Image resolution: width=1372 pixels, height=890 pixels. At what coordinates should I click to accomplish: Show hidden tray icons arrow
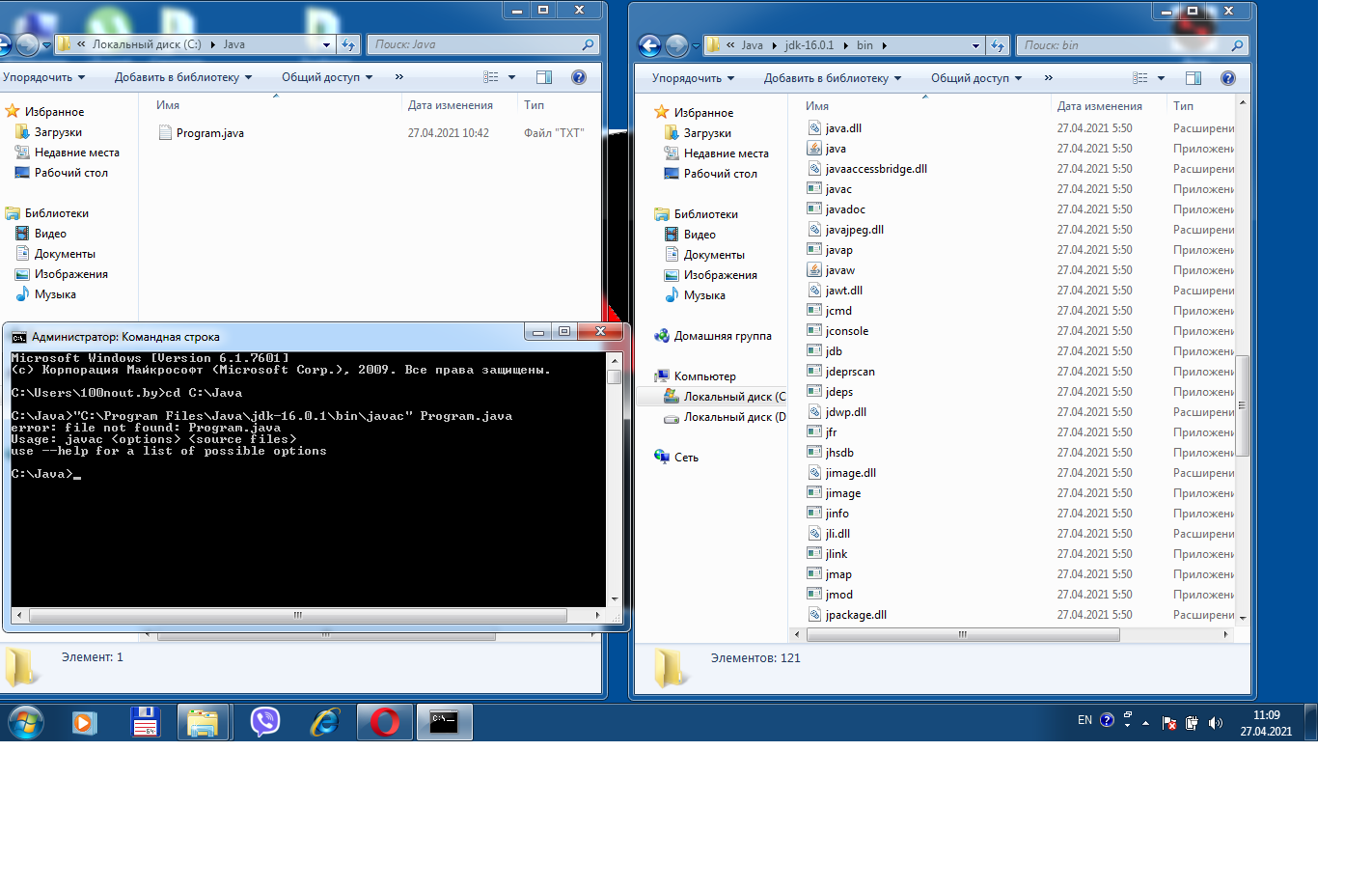click(1145, 723)
